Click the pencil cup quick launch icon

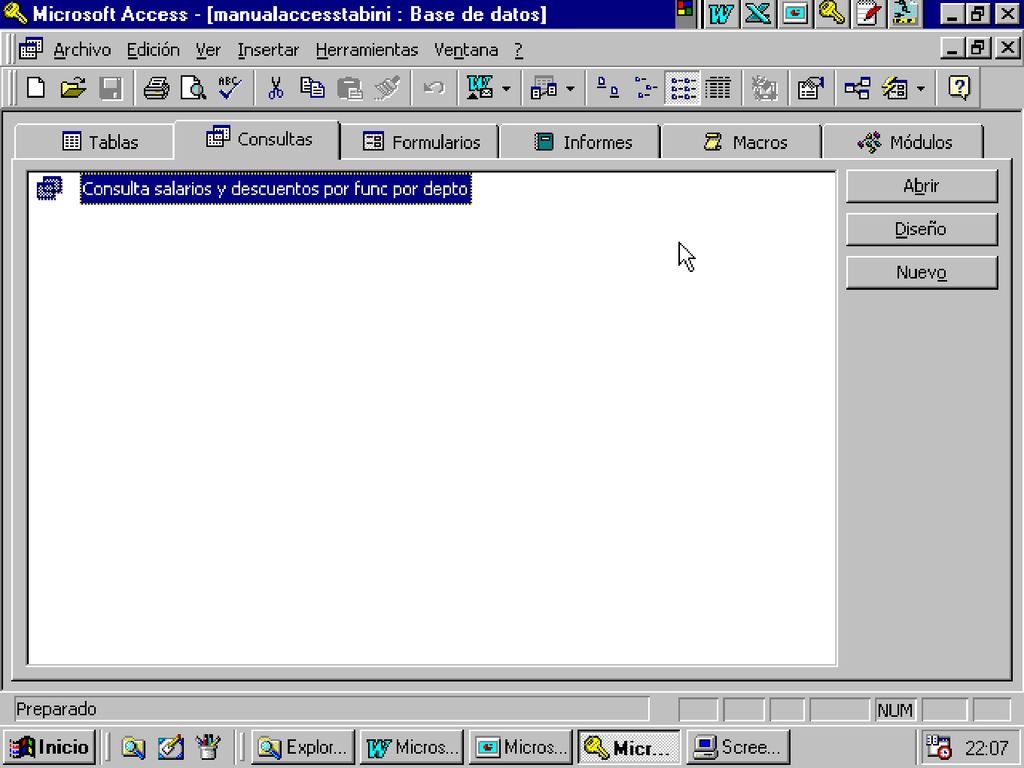click(208, 747)
